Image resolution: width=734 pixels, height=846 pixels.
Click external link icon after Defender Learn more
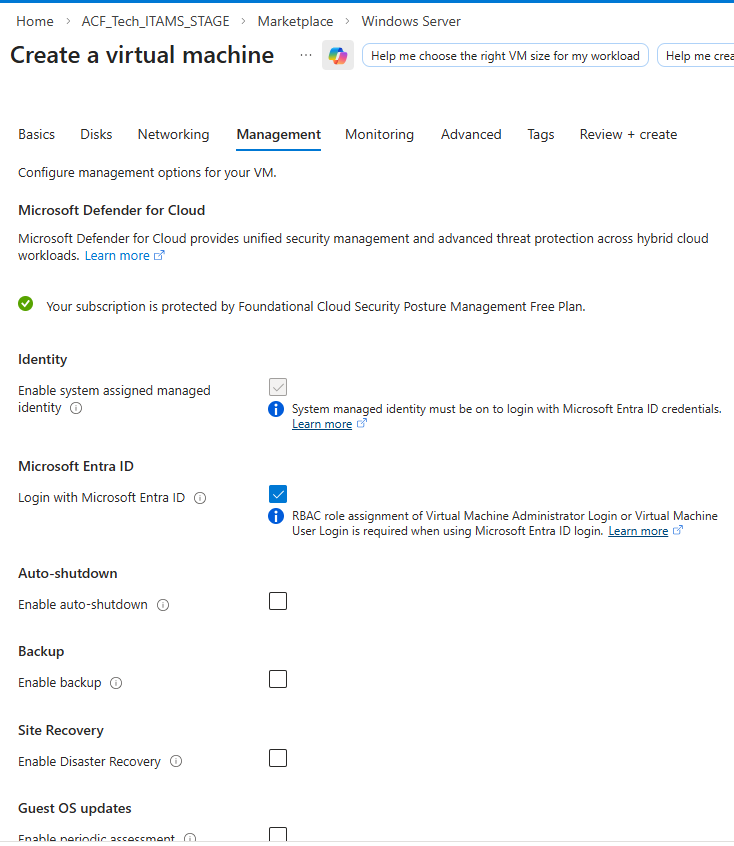pos(159,255)
